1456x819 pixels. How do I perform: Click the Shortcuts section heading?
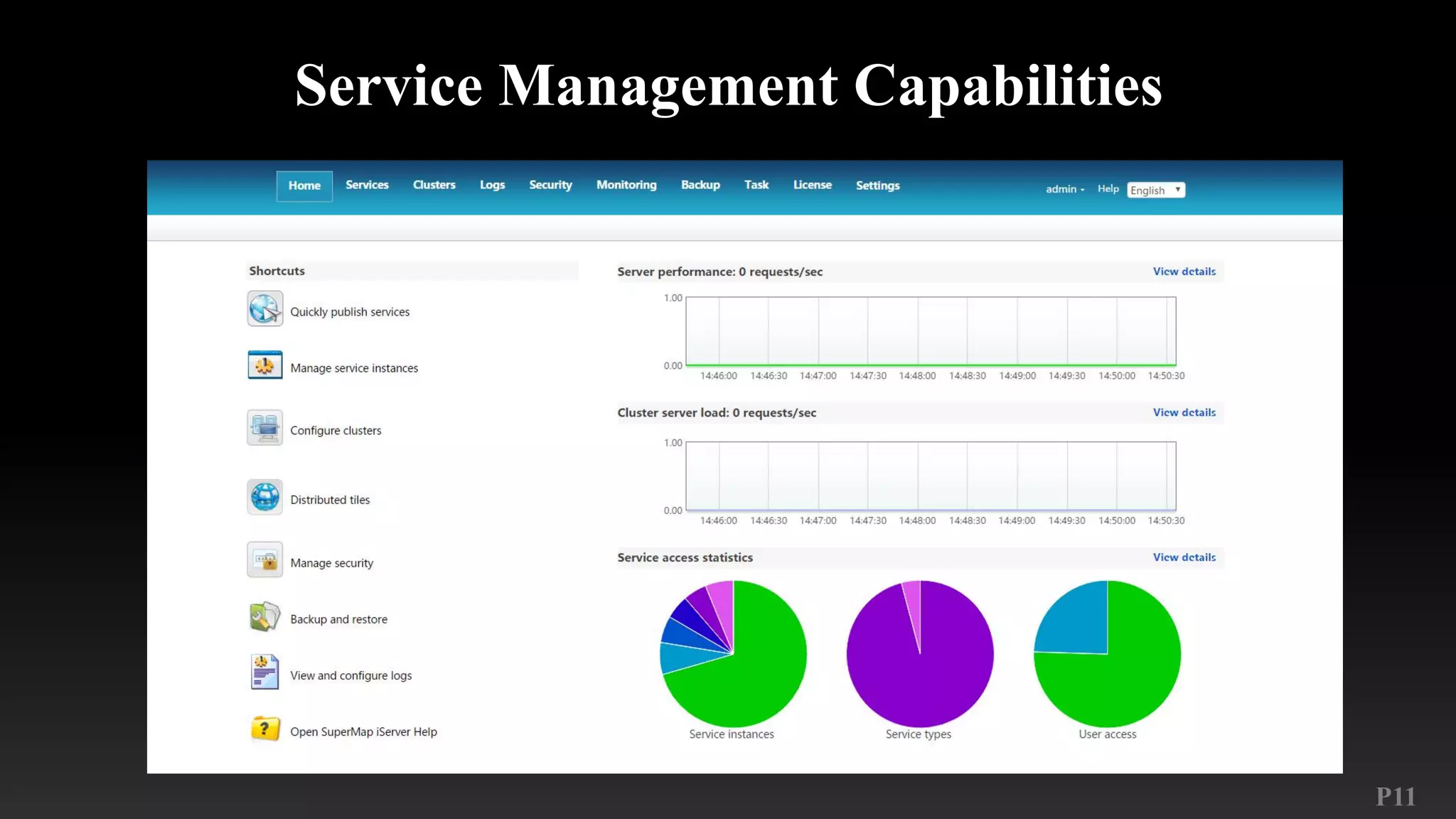click(277, 271)
